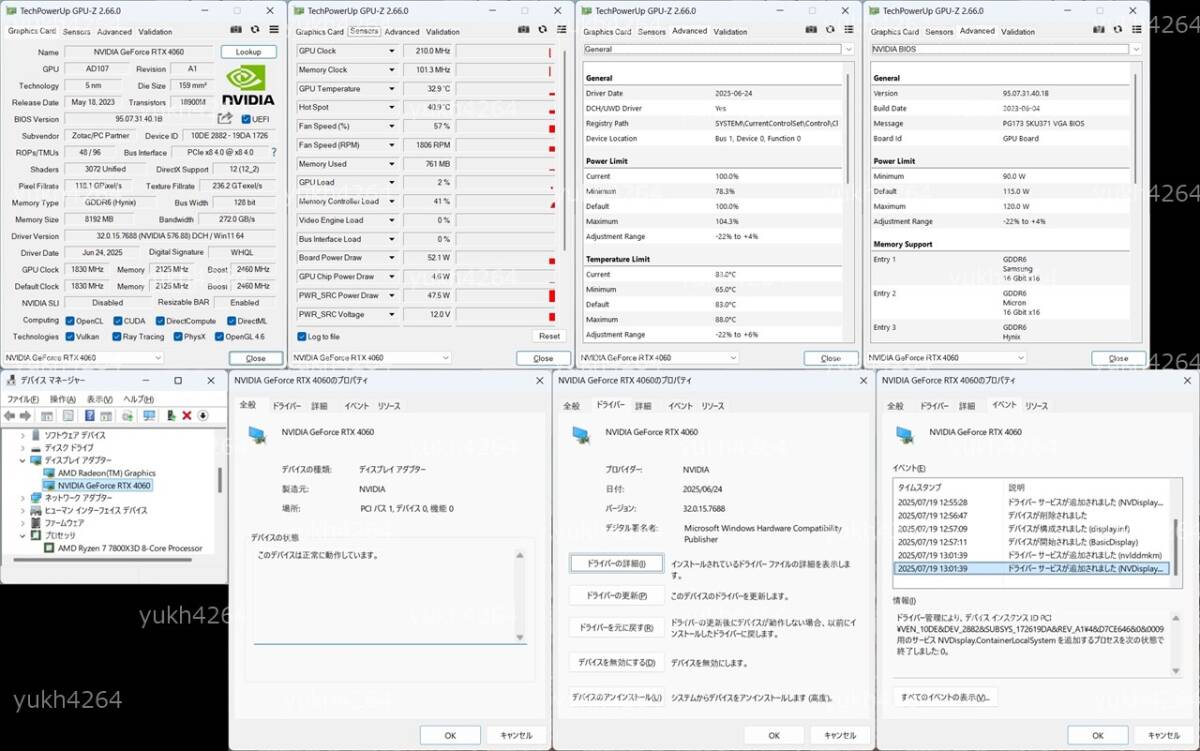Click the monitor scan-hardware icon in Device Manager toolbar

pyautogui.click(x=149, y=415)
